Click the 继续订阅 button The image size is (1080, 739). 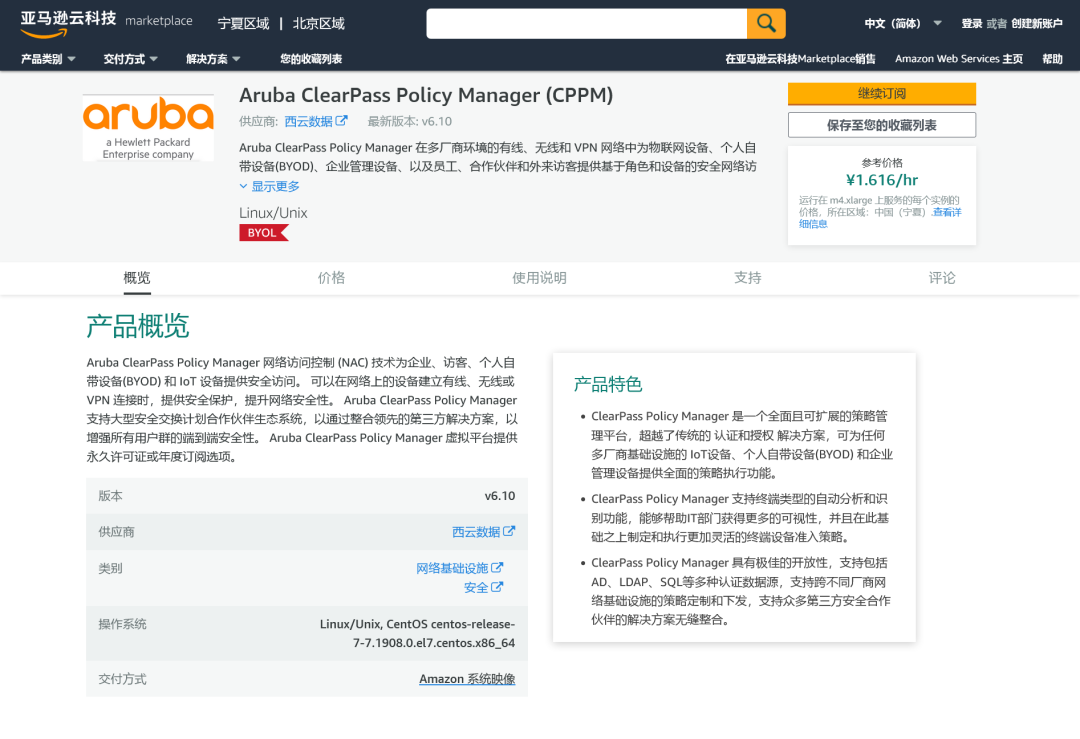(882, 94)
